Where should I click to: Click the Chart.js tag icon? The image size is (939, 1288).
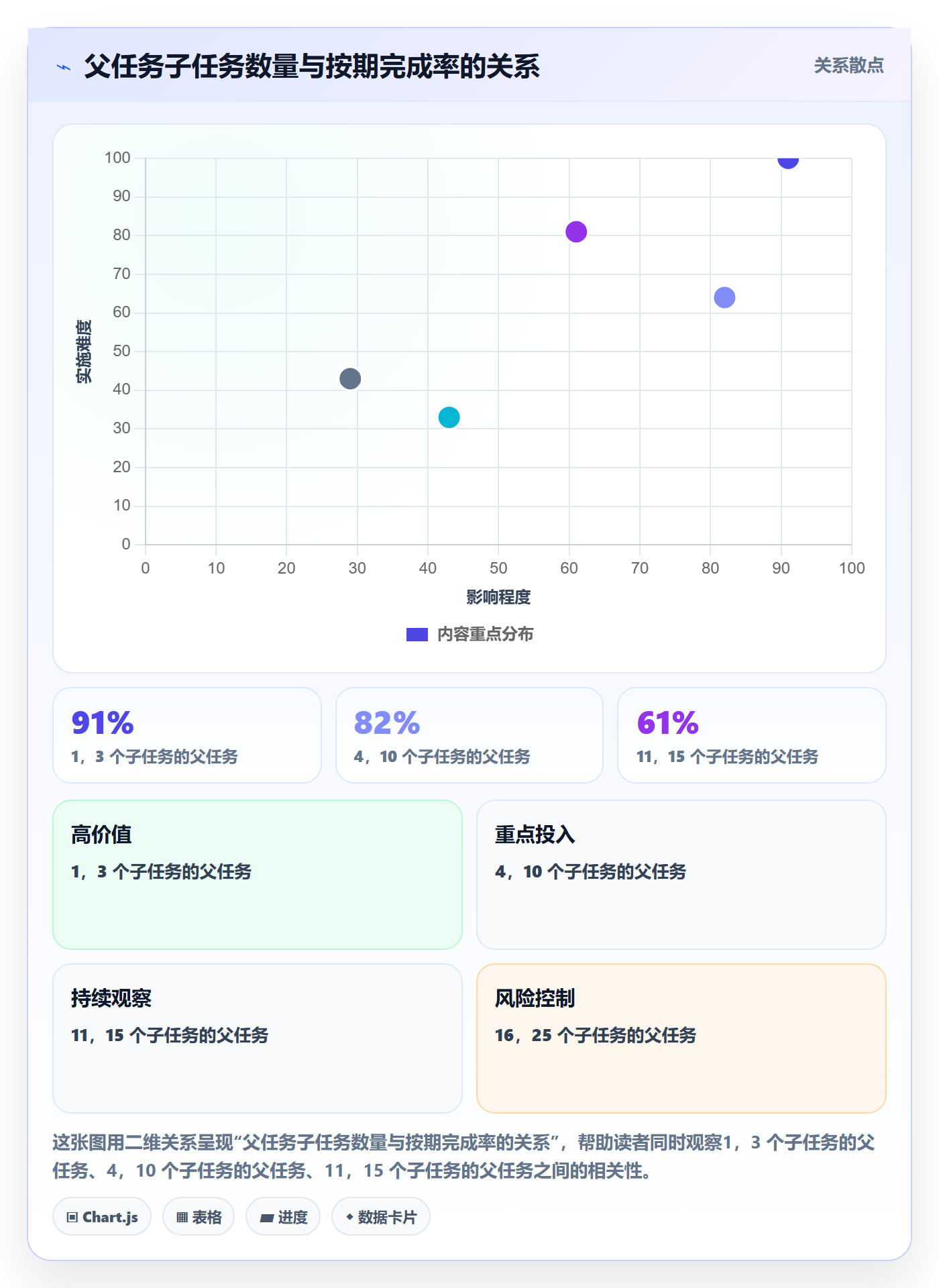pyautogui.click(x=72, y=1218)
